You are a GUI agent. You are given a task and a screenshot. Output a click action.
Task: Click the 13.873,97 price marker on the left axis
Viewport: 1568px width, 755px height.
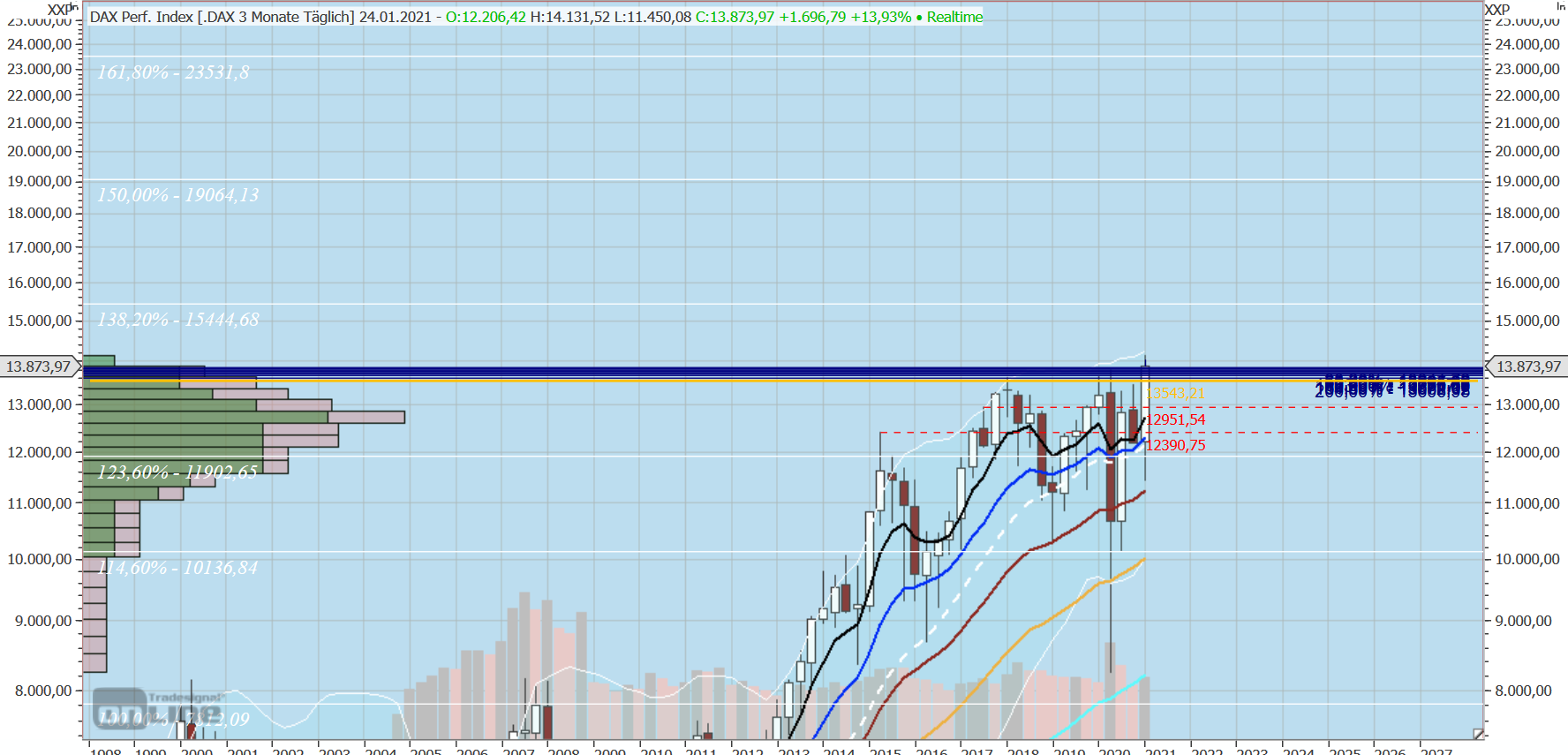[38, 366]
